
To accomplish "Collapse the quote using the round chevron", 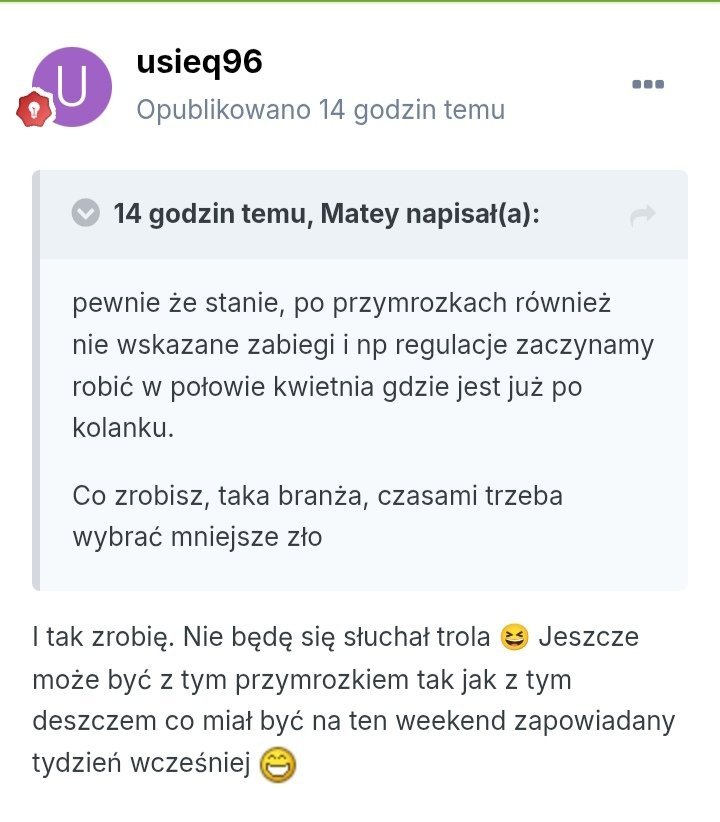I will (x=86, y=213).
